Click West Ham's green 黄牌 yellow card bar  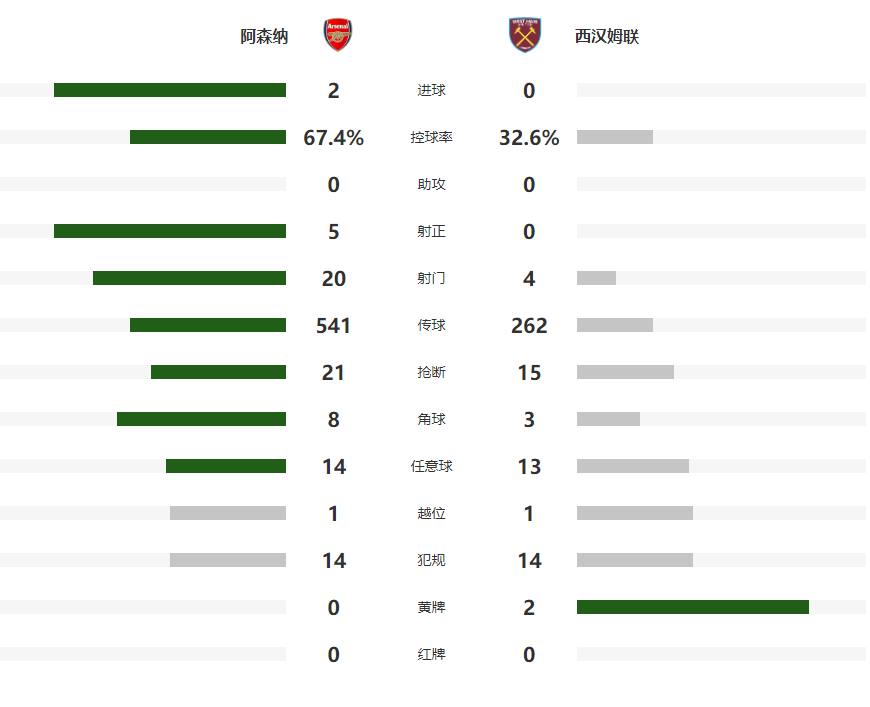[693, 607]
